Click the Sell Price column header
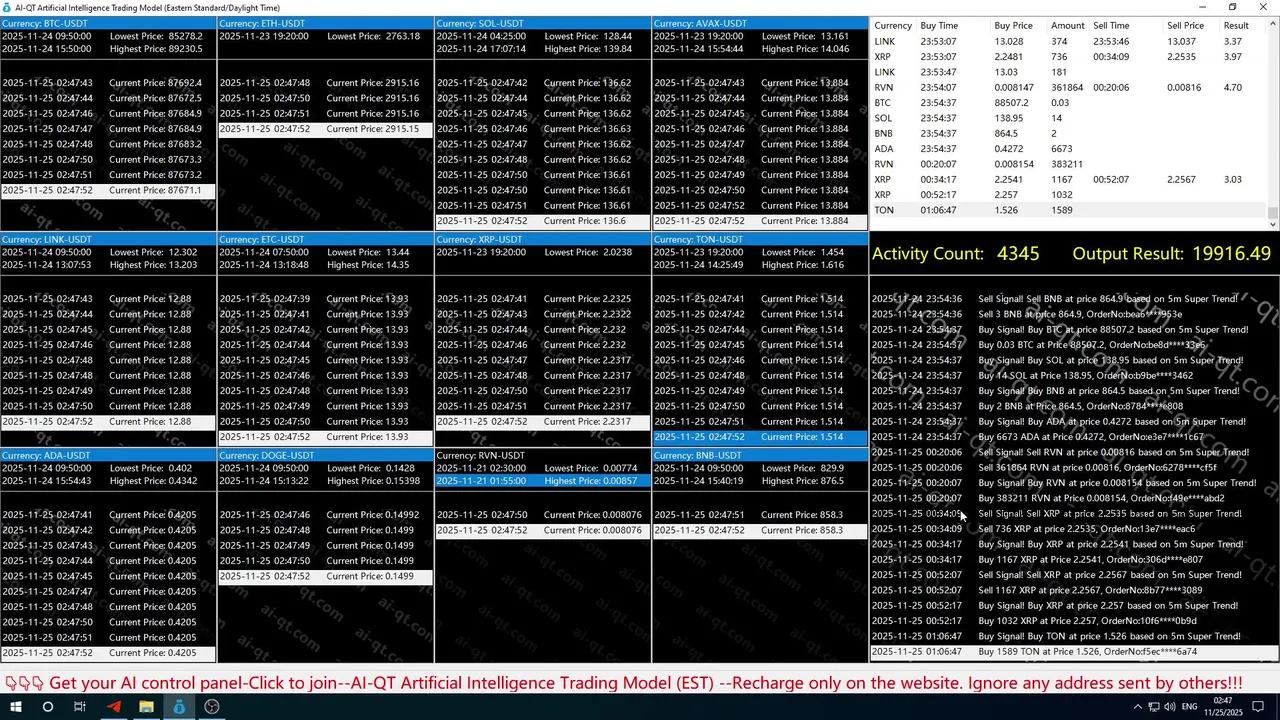Screen dimensions: 1280x720 [x=1185, y=25]
